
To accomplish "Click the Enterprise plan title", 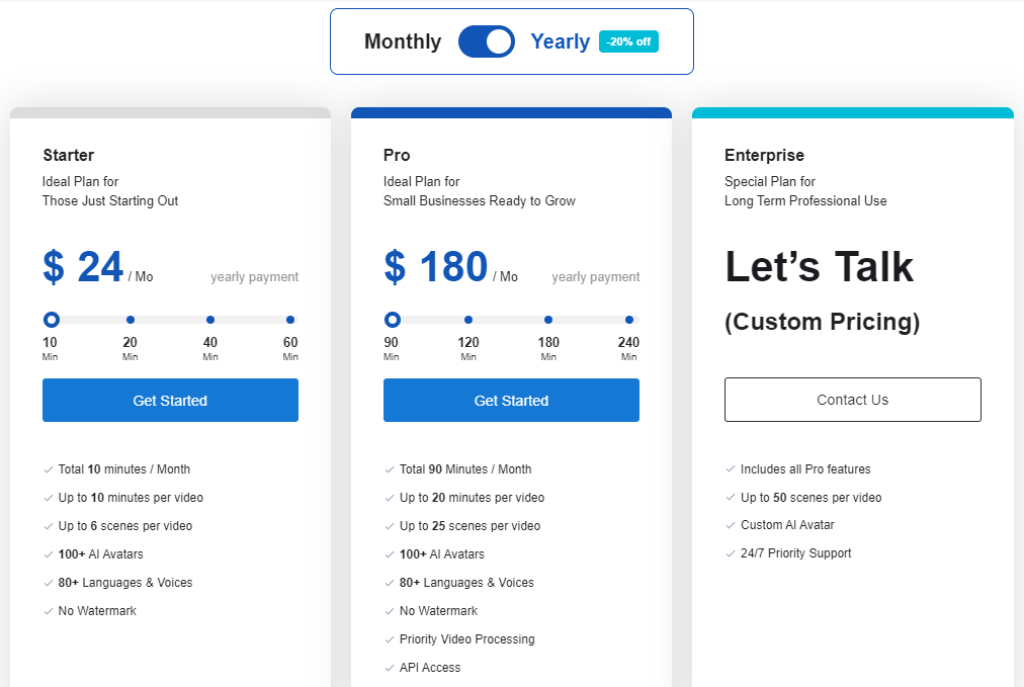I will 763,155.
